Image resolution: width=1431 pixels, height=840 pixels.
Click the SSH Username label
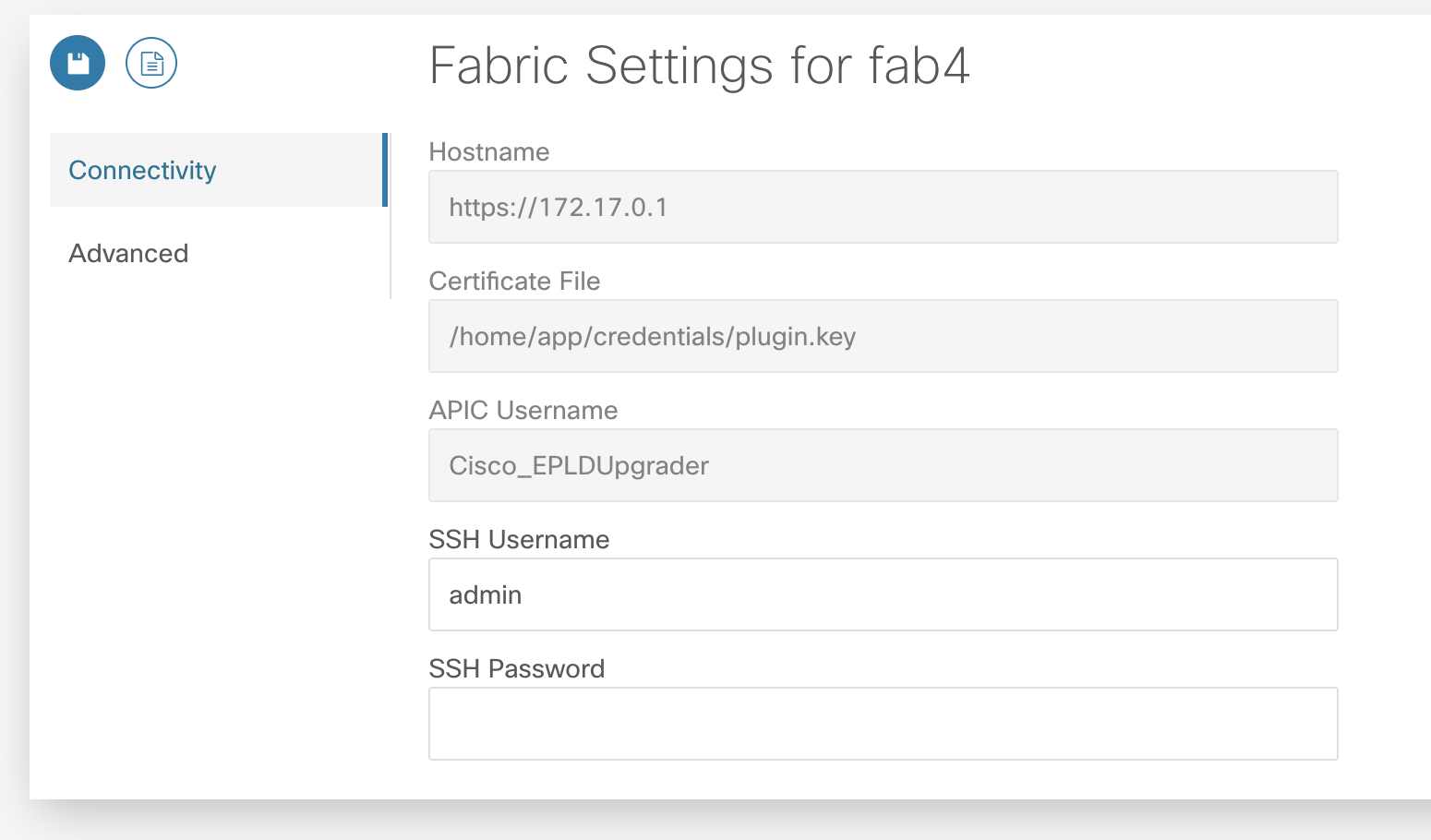[520, 539]
